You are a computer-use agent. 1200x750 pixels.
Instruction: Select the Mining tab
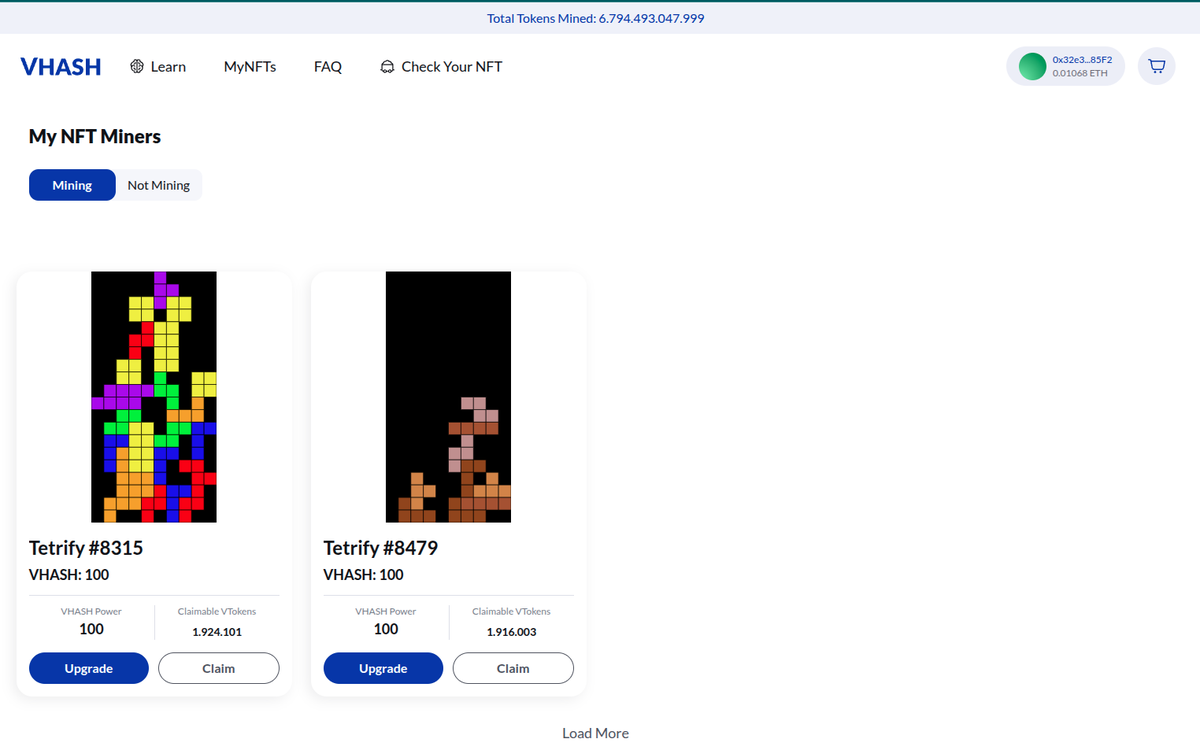[x=72, y=185]
